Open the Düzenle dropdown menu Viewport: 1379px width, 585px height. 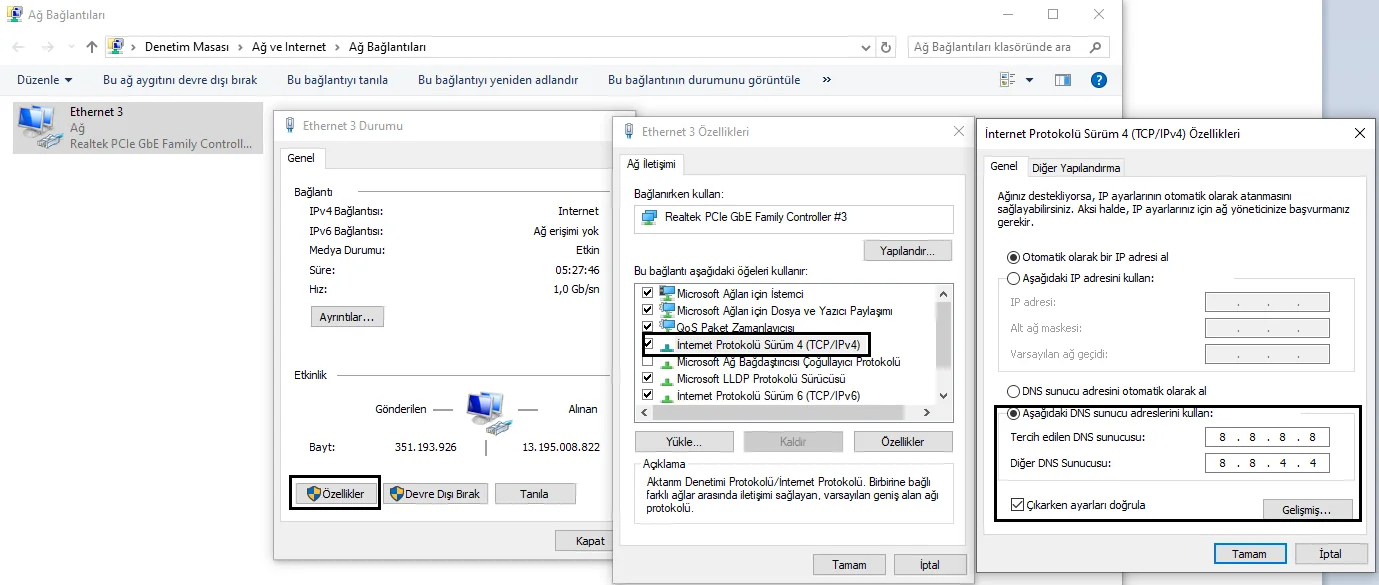tap(40, 79)
